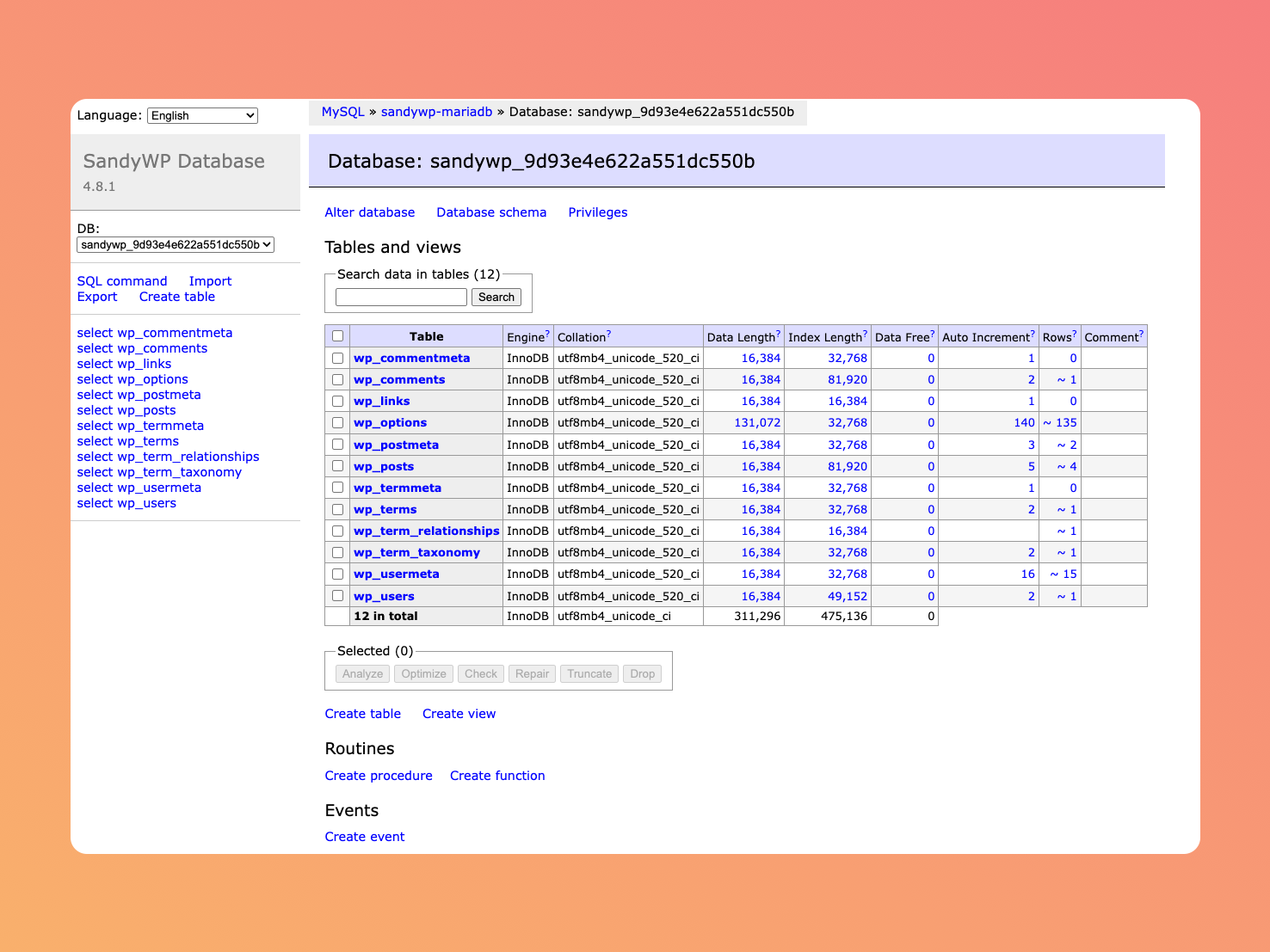1270x952 pixels.
Task: Open help for Index Length column
Action: [865, 333]
